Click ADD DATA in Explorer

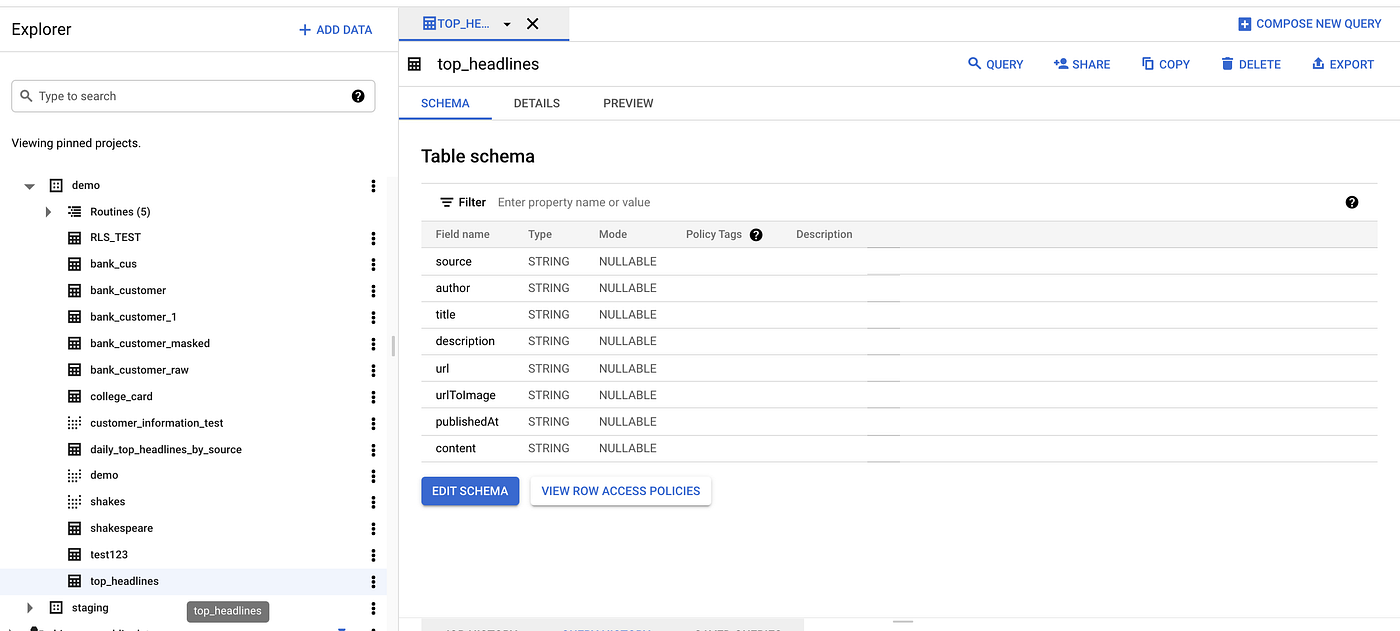click(x=335, y=30)
